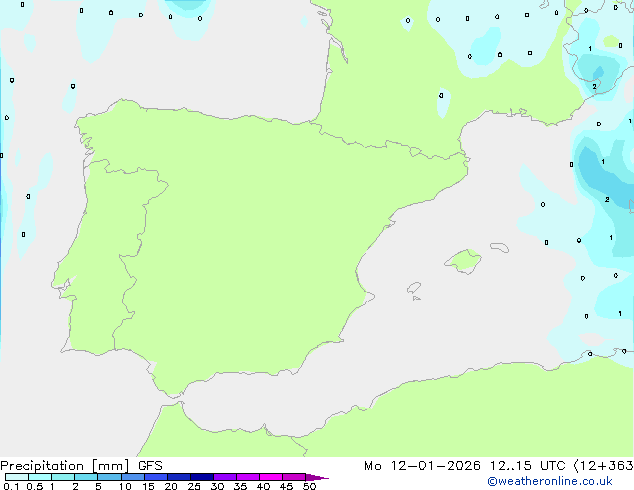Image resolution: width=634 pixels, height=490 pixels.
Task: Select the 45–50 mm legend swatch
Action: point(294,477)
